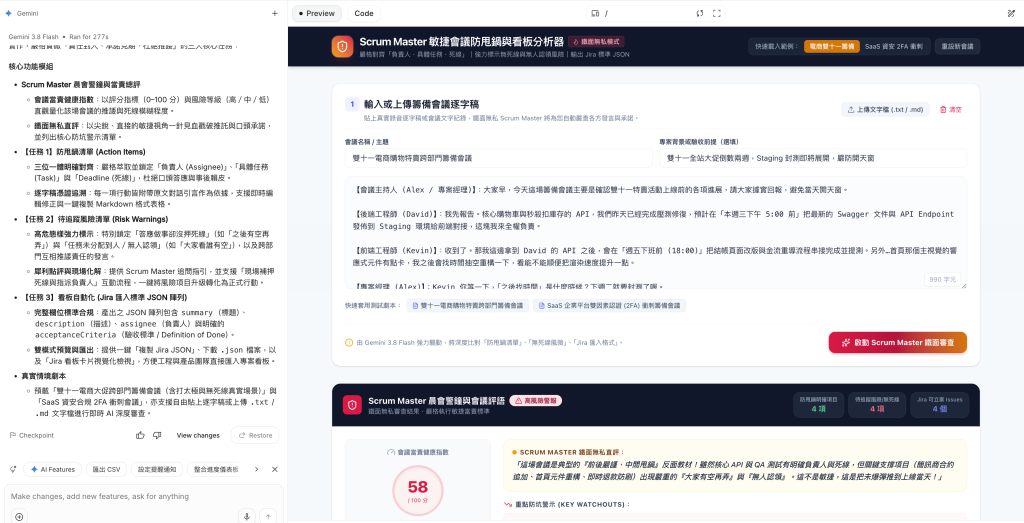
Task: Click the 匯出 CSV suggestion chip
Action: point(106,469)
